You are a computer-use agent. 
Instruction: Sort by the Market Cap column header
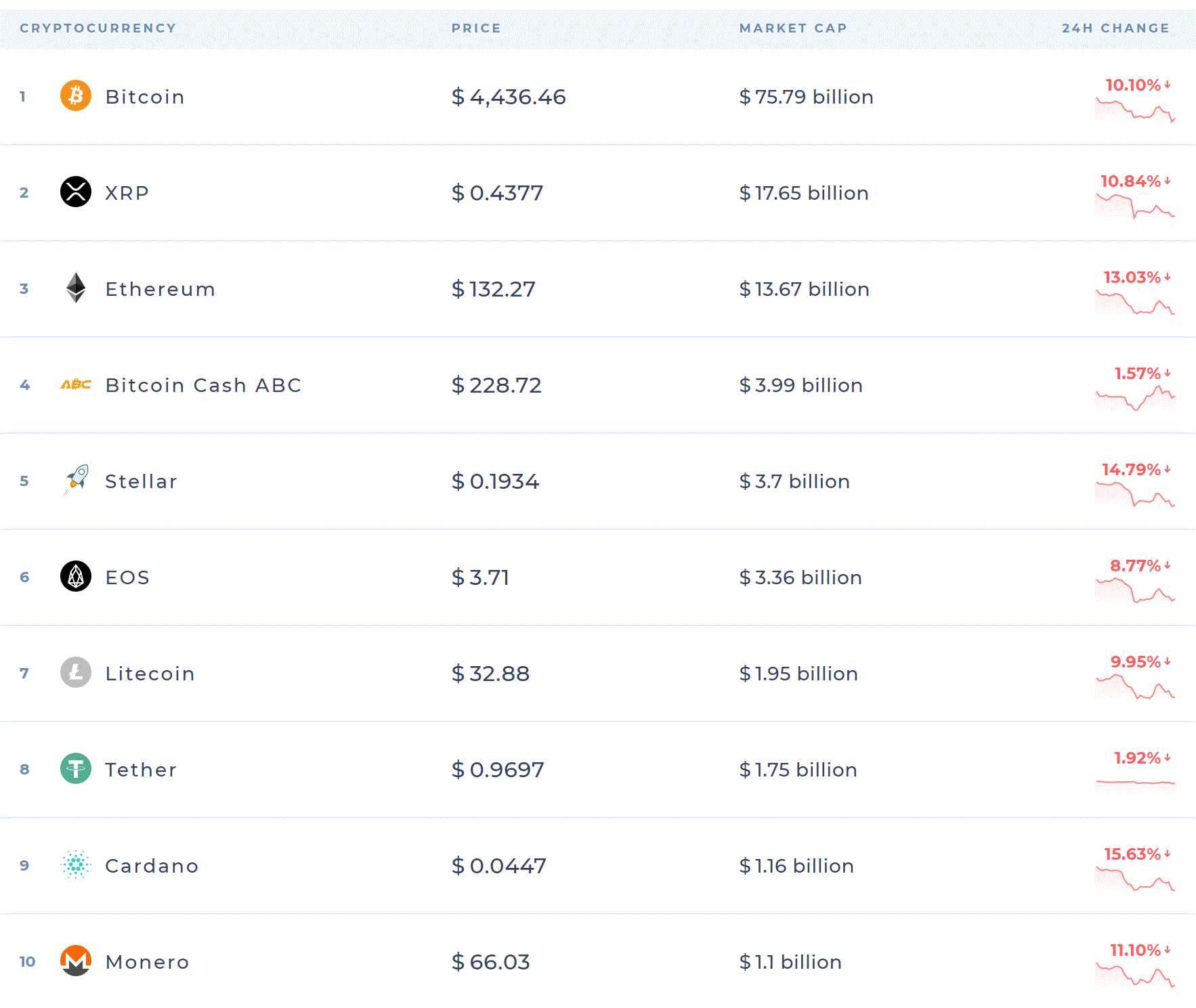tap(793, 28)
